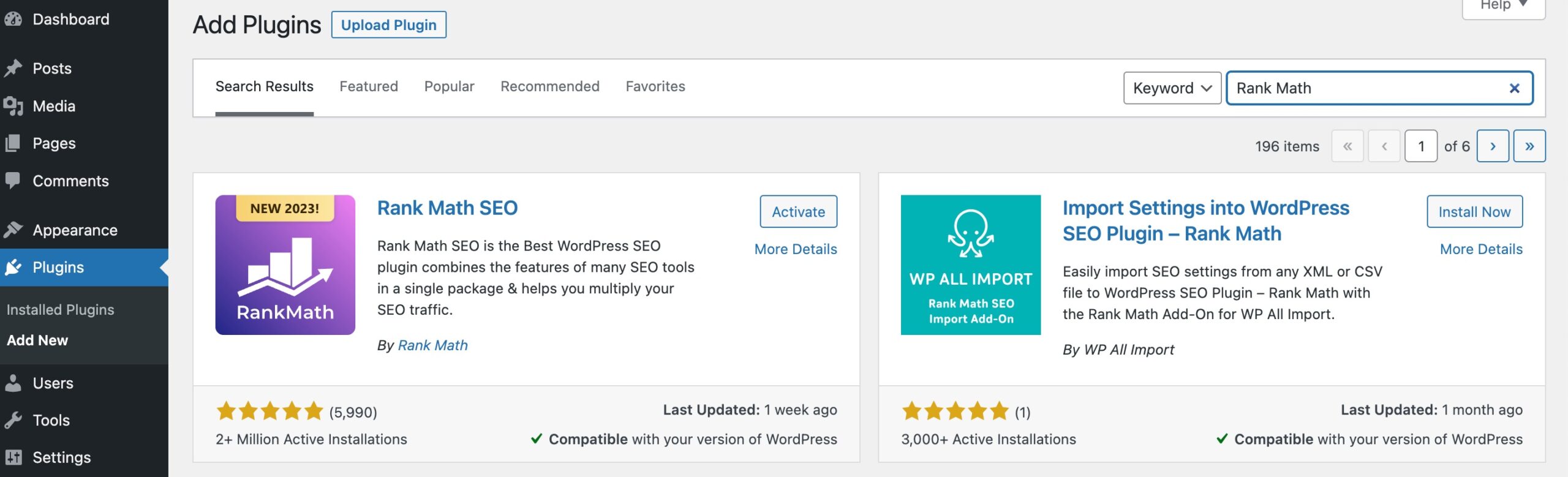Click the Settings sliders icon
The image size is (1568, 477).
(13, 457)
